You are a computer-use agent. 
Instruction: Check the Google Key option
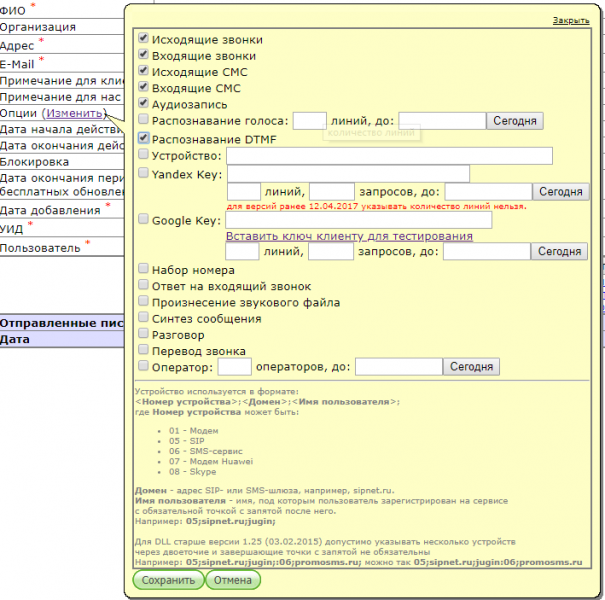143,219
